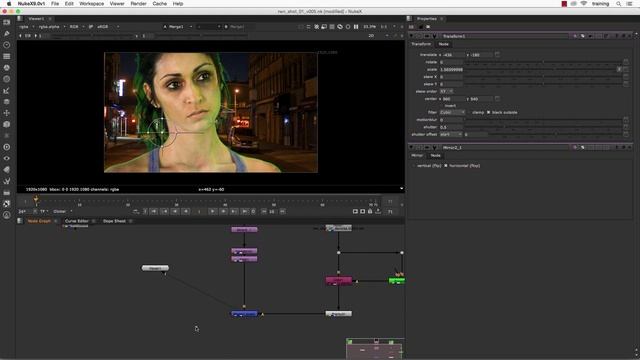This screenshot has width=640, height=360.
Task: Uncheck the black outside checkbox
Action: (x=488, y=112)
